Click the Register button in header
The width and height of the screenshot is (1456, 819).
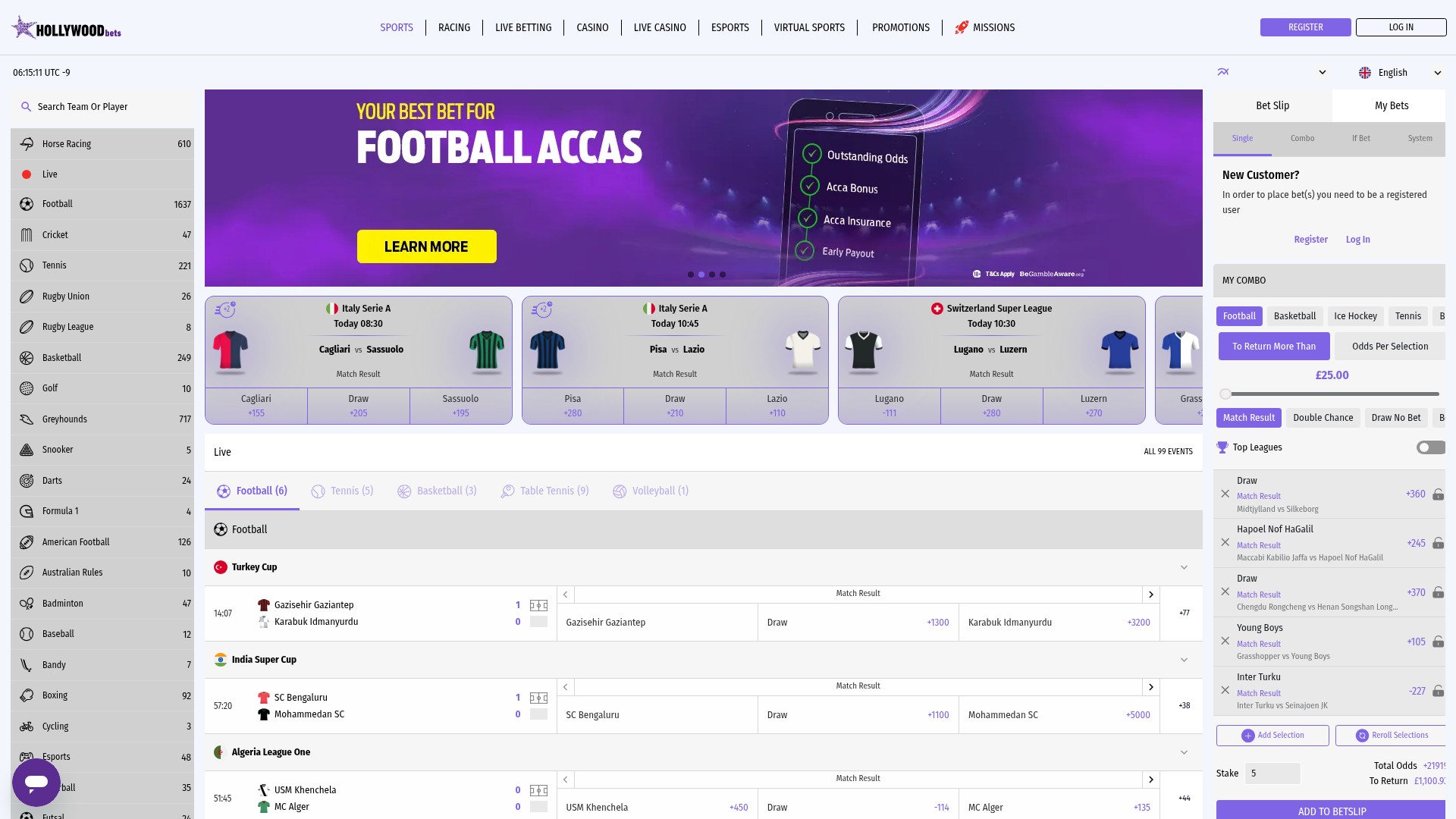click(x=1305, y=27)
